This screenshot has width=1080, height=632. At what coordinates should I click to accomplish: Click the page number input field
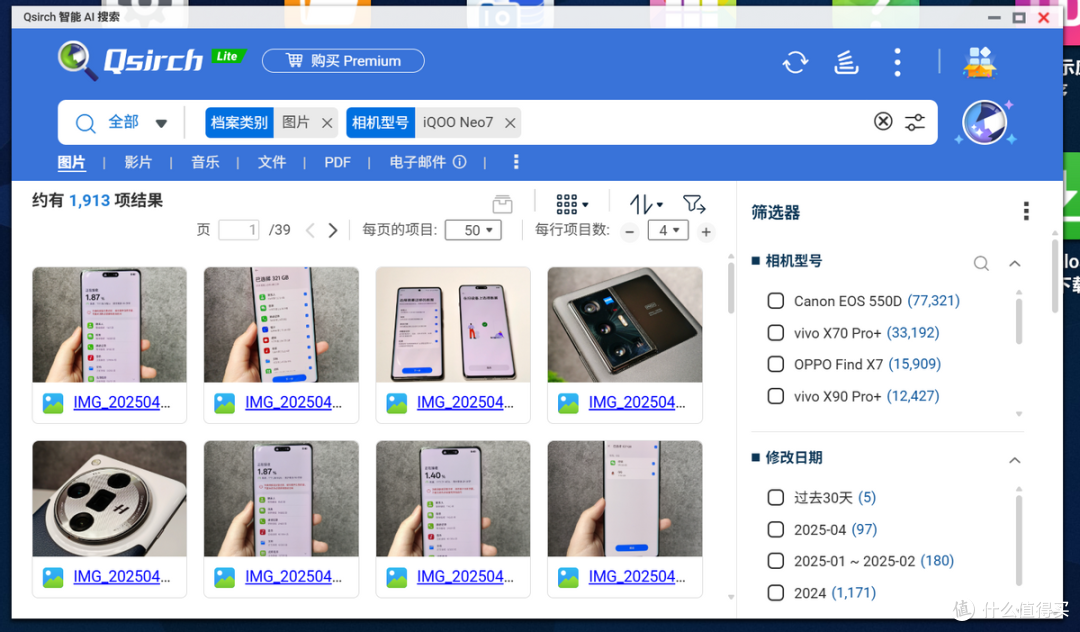(238, 230)
